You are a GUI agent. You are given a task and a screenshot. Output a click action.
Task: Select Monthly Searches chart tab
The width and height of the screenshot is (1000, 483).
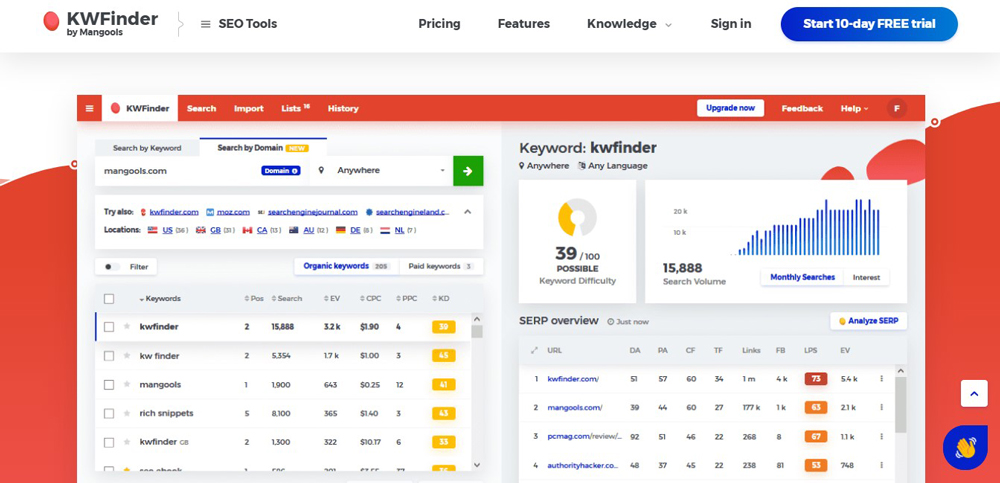802,277
